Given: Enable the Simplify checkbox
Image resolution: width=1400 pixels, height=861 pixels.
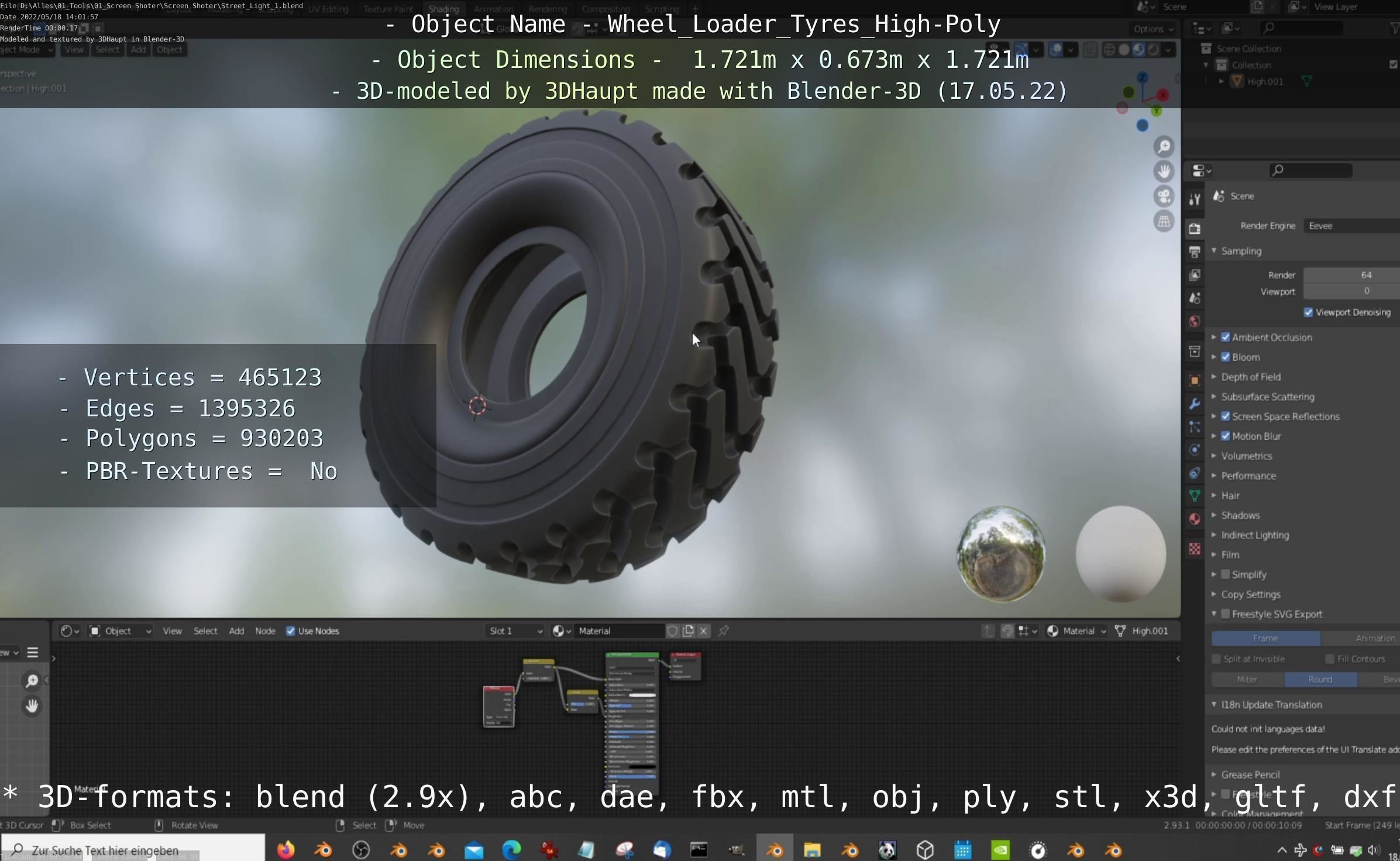Looking at the screenshot, I should (x=1225, y=574).
